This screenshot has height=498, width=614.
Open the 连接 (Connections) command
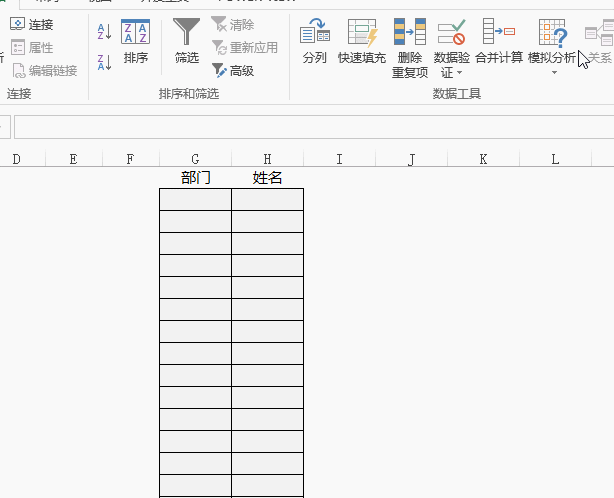(32, 24)
